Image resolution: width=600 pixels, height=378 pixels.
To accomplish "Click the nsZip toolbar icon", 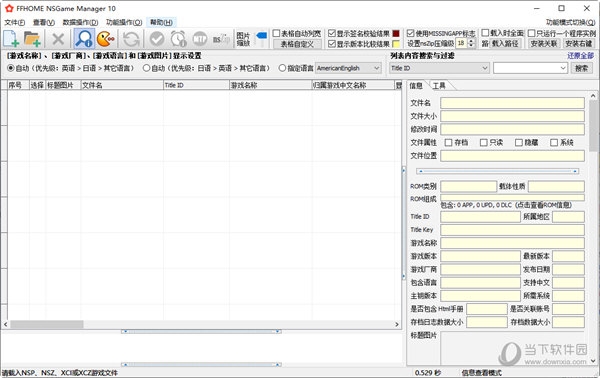I will pos(221,39).
